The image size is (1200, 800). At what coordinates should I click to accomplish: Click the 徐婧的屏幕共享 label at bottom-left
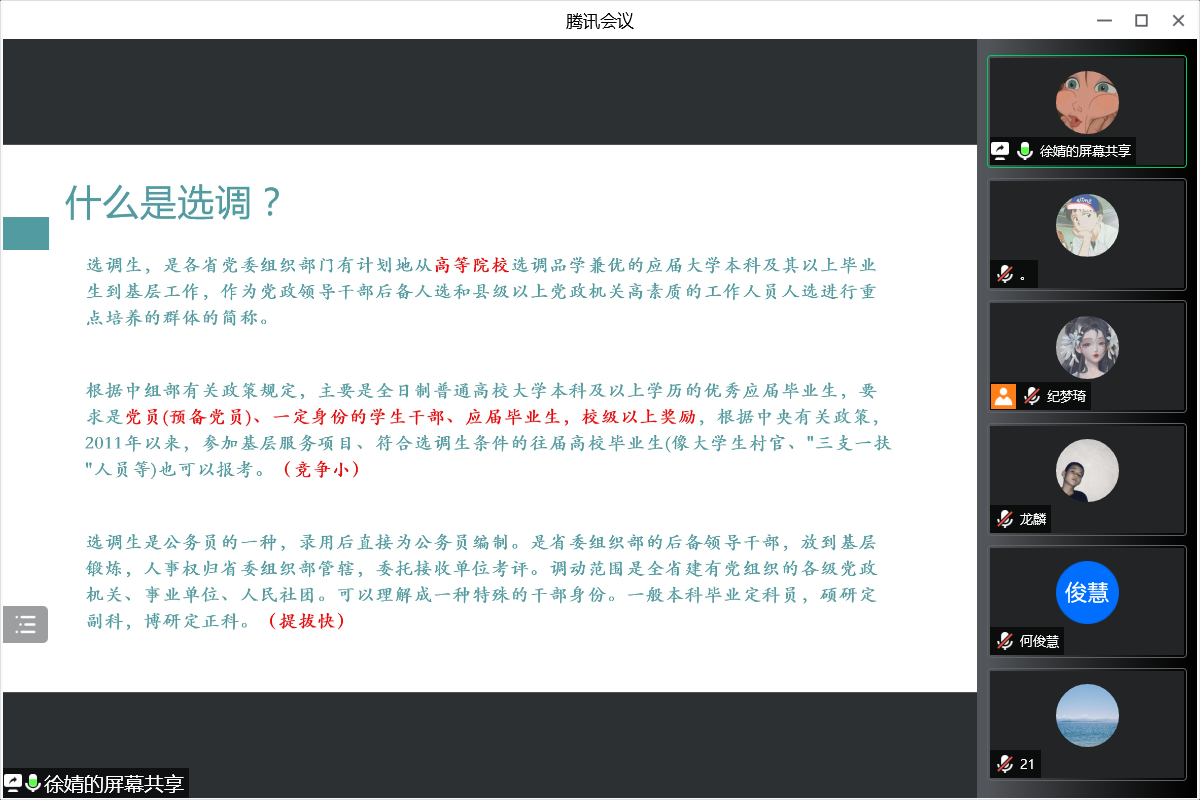point(113,783)
